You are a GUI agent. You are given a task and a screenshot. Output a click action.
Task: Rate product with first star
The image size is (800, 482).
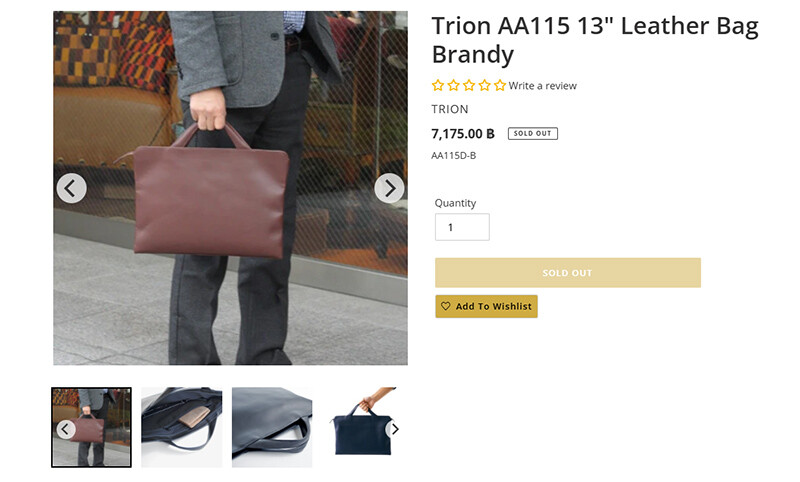[x=438, y=86]
